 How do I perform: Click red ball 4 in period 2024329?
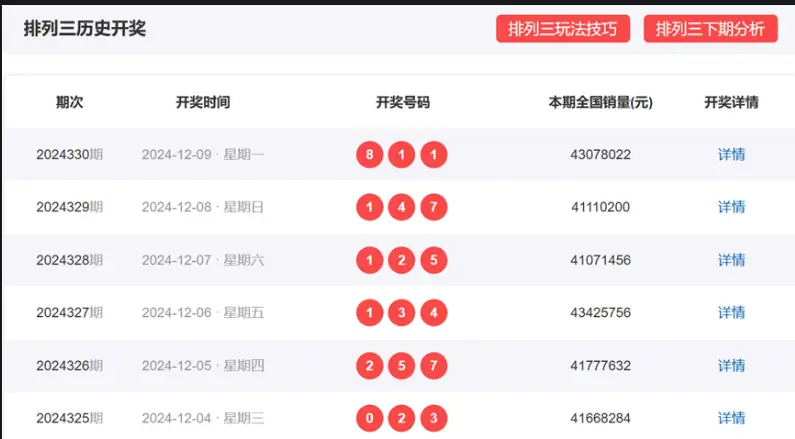pyautogui.click(x=402, y=207)
